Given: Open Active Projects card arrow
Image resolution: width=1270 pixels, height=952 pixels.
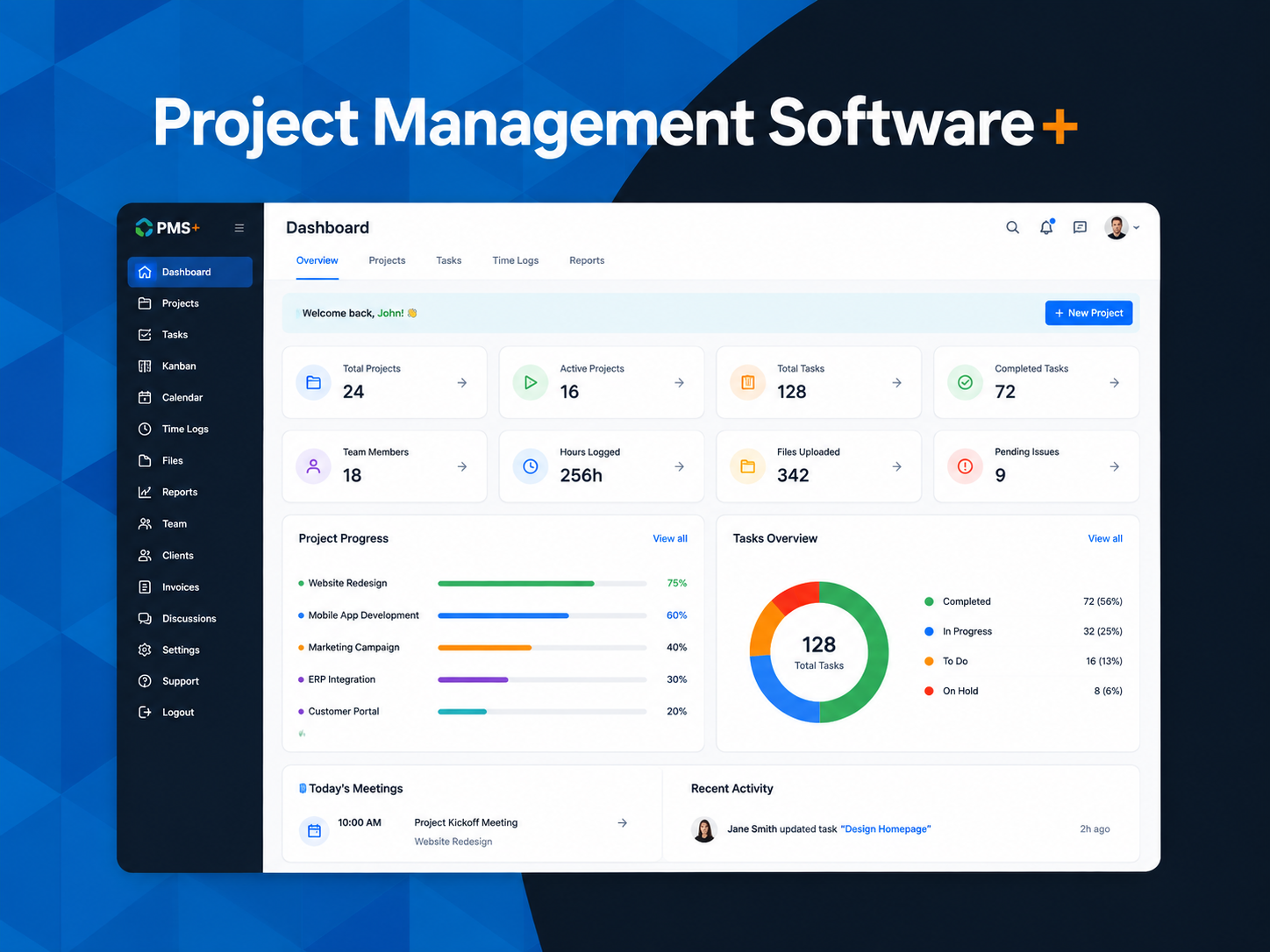Looking at the screenshot, I should (680, 383).
